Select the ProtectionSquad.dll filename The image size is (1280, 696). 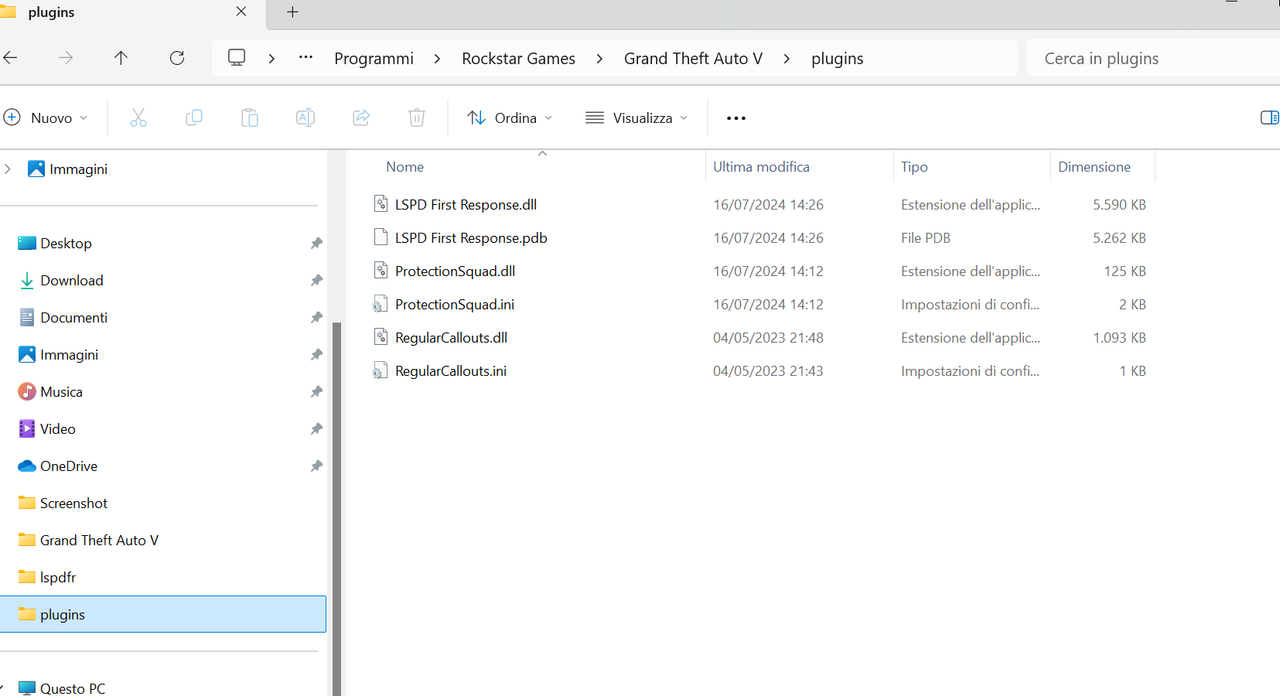(455, 271)
